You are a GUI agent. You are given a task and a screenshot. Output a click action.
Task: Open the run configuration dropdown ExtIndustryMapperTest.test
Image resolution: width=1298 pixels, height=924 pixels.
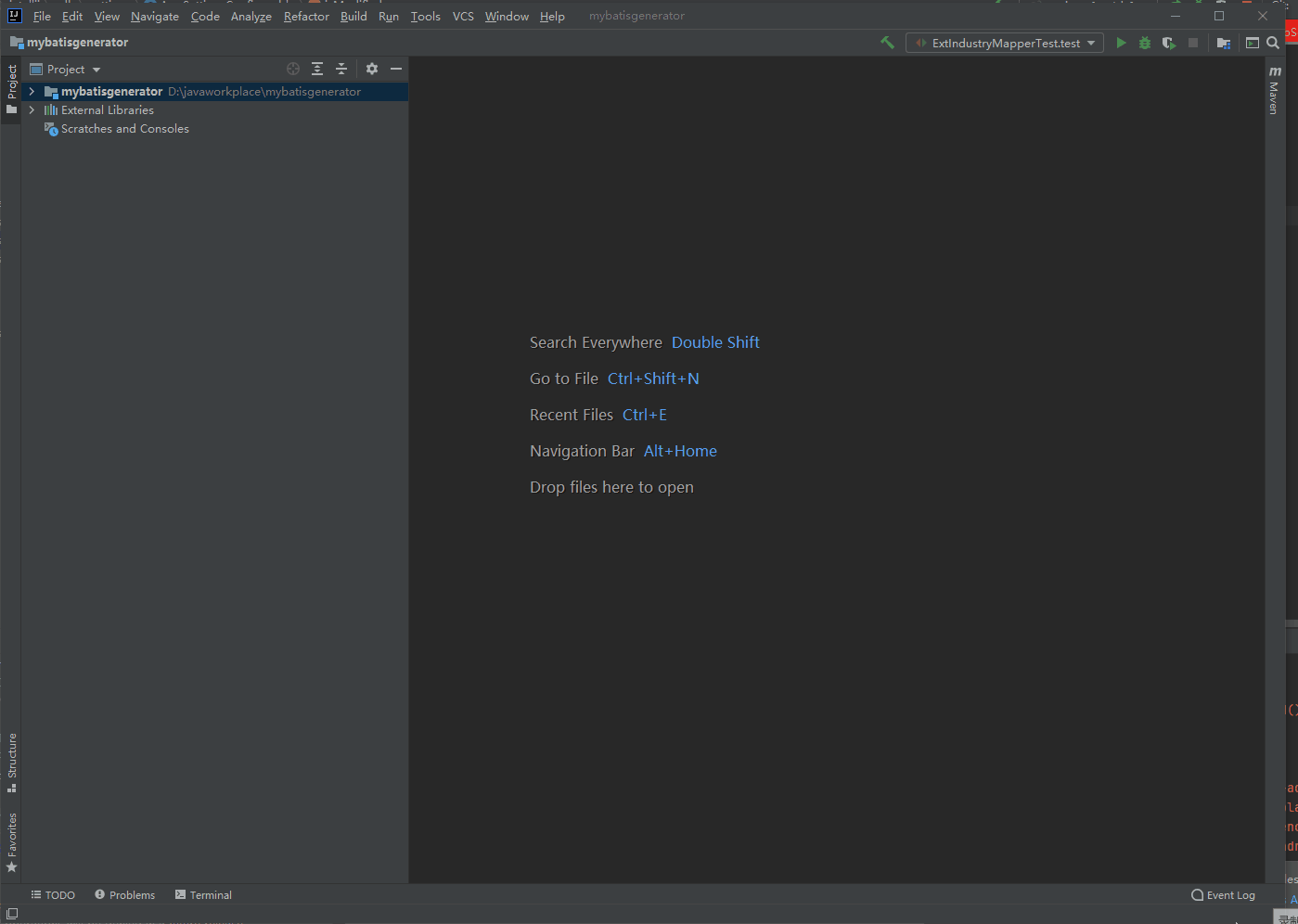1005,43
